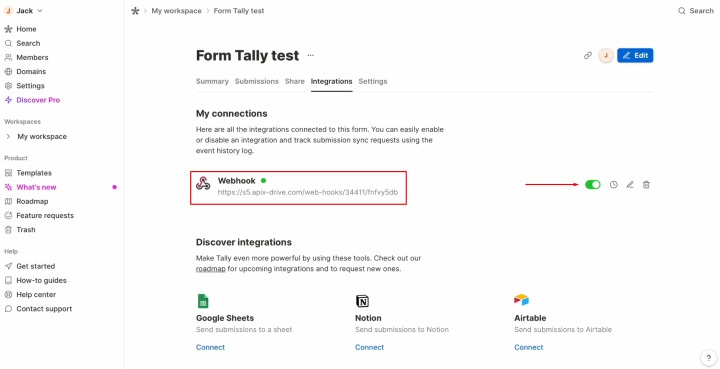Click the Trash bin icon in sidebar
The image size is (720, 369).
pos(8,230)
